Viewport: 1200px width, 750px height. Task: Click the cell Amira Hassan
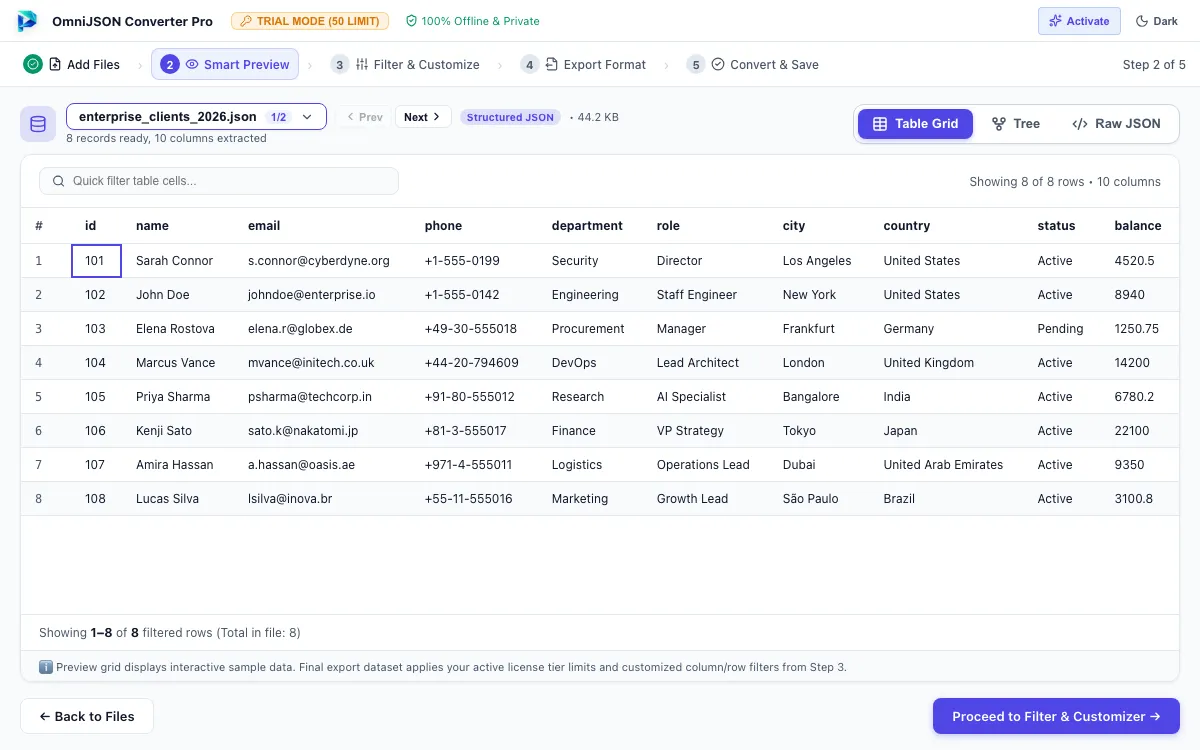click(176, 465)
